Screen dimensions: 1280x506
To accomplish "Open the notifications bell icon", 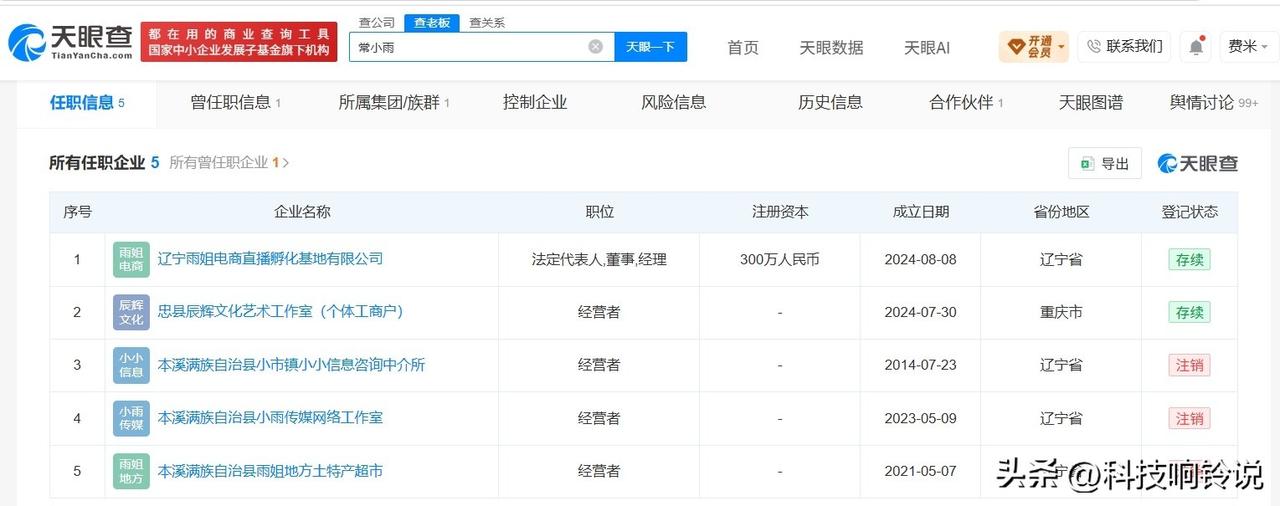I will point(1196,46).
